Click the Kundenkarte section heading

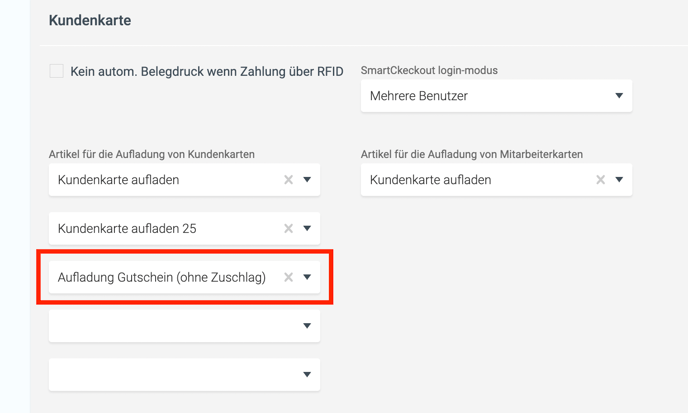pyautogui.click(x=90, y=20)
